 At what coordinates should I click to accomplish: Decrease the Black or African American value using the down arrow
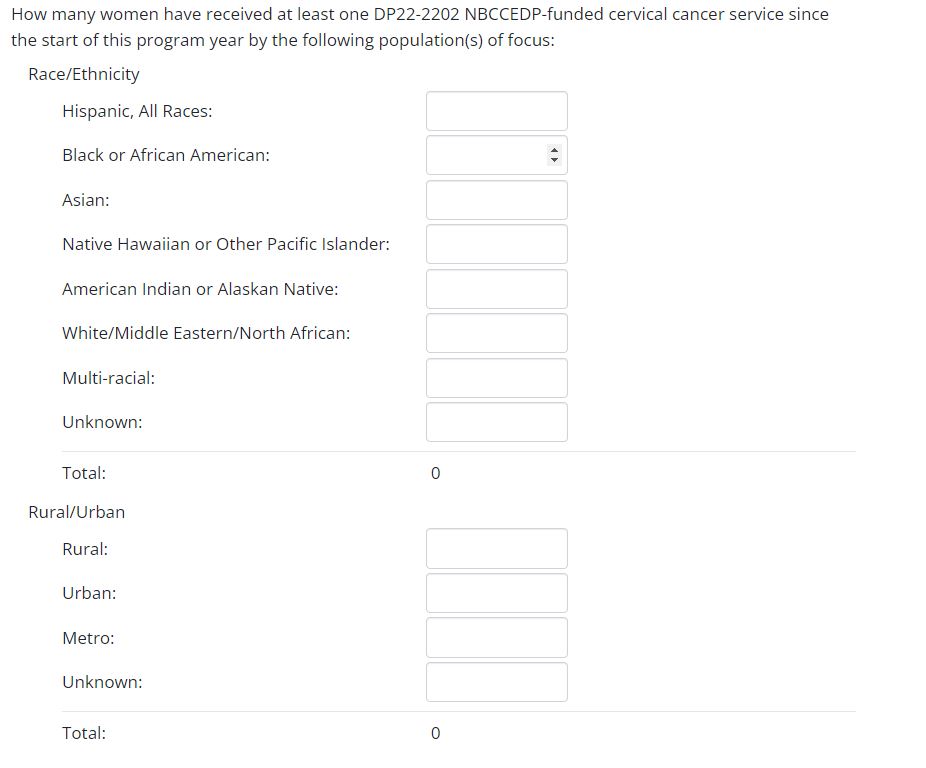(555, 160)
